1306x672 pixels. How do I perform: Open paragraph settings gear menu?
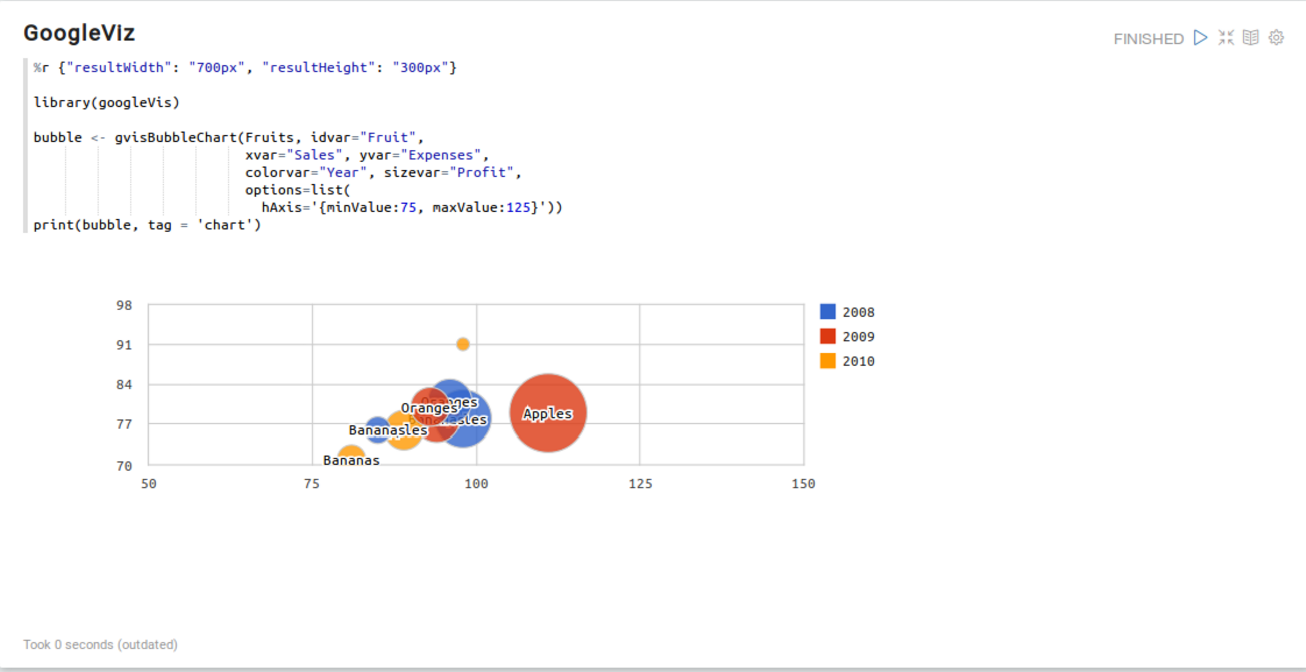tap(1276, 38)
